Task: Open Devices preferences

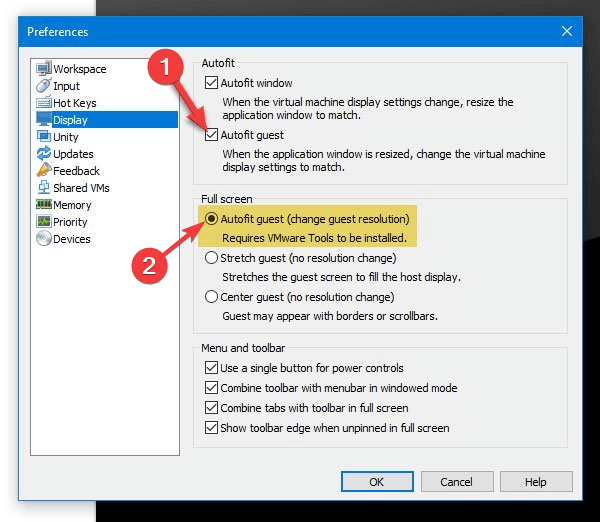Action: click(72, 239)
